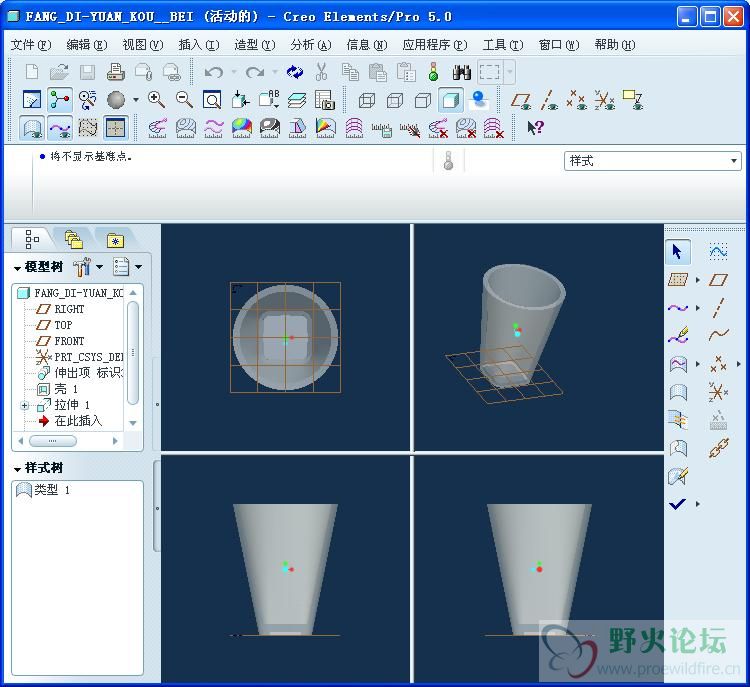This screenshot has height=687, width=750.
Task: Select Shading display mode icon
Action: [x=451, y=100]
